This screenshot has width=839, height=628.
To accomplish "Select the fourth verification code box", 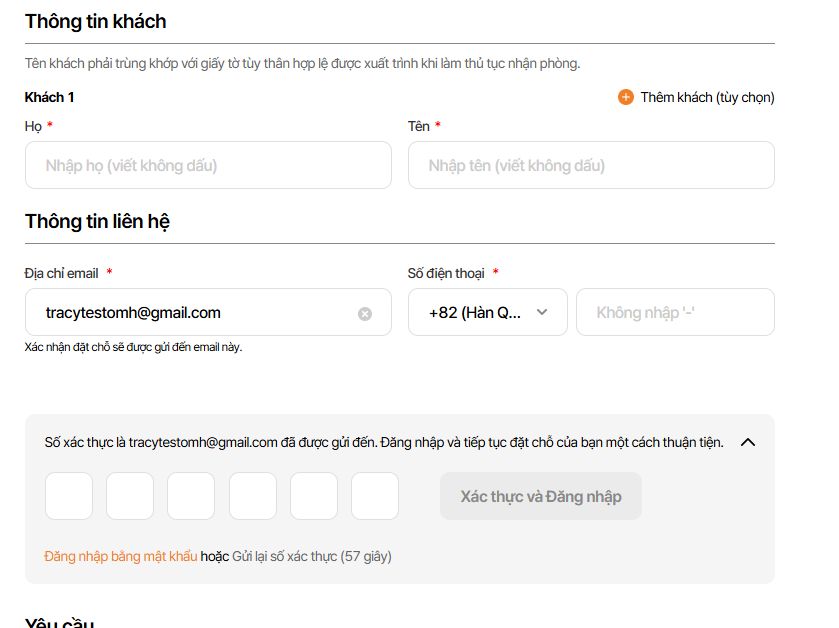I will (x=253, y=496).
